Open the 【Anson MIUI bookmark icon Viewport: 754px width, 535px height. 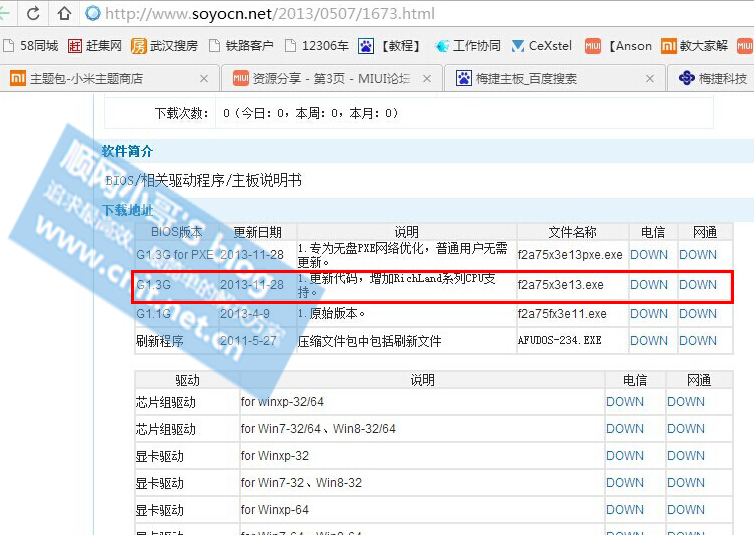pyautogui.click(x=593, y=46)
